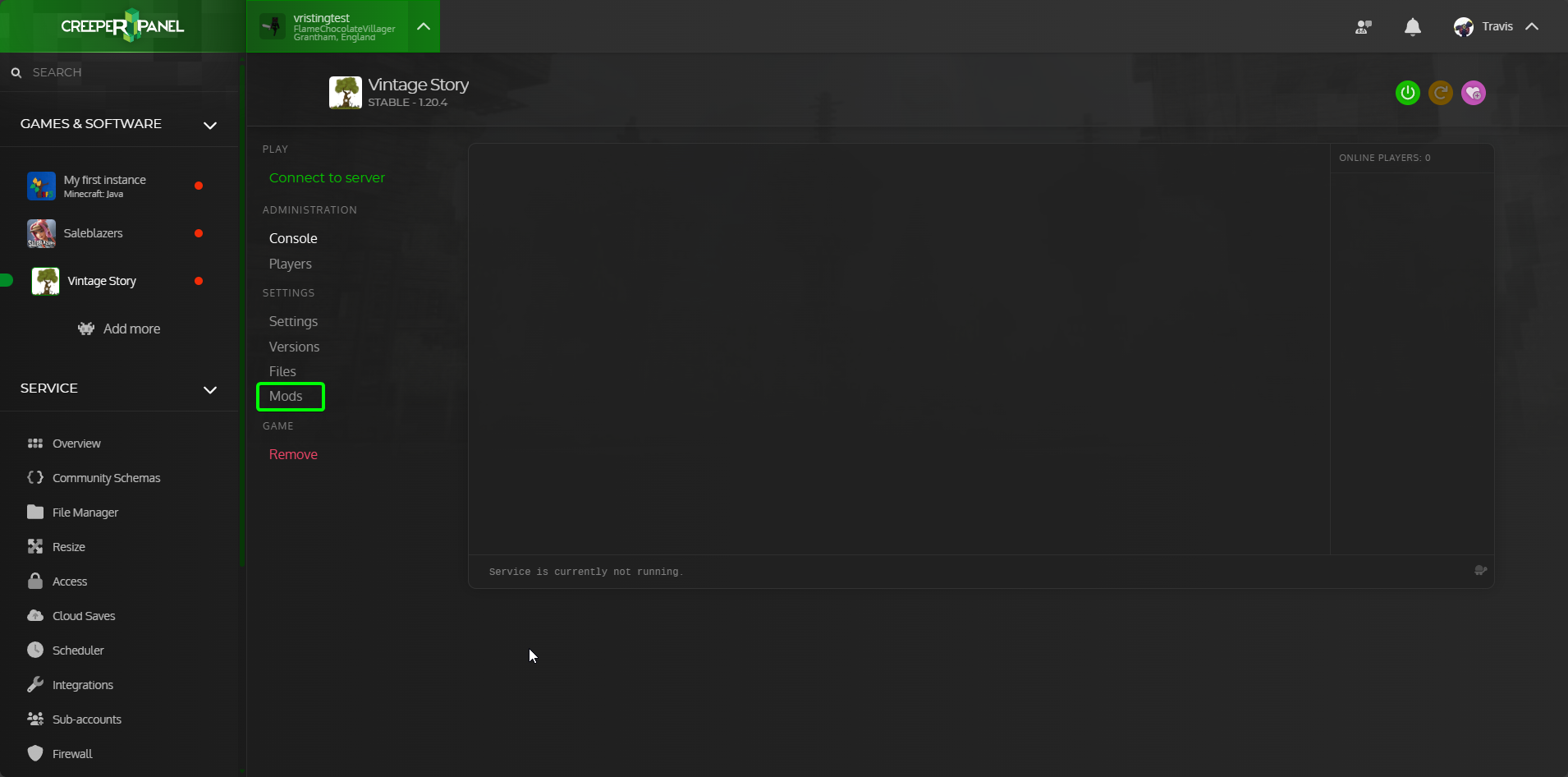Open the Console page
The image size is (1568, 777).
[293, 238]
